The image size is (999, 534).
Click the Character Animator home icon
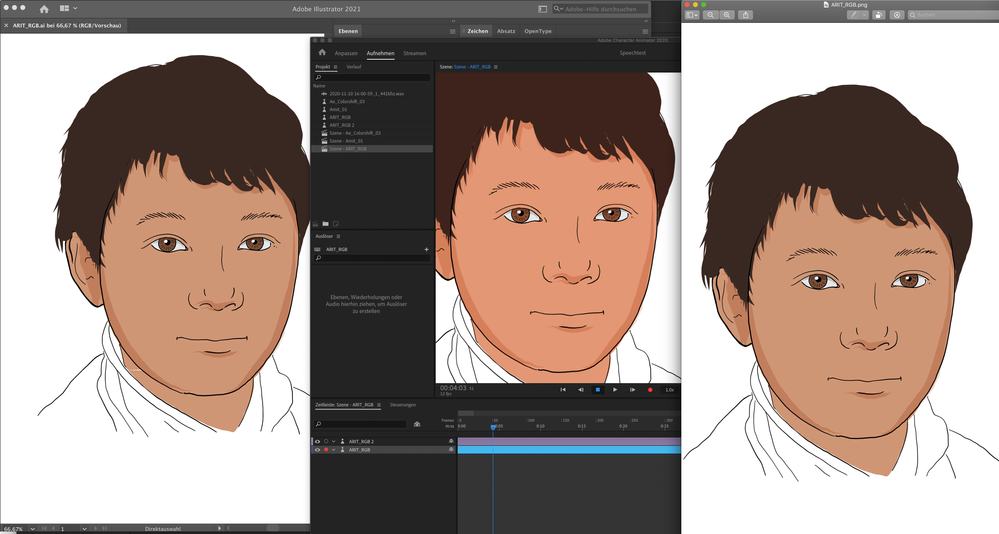[322, 52]
